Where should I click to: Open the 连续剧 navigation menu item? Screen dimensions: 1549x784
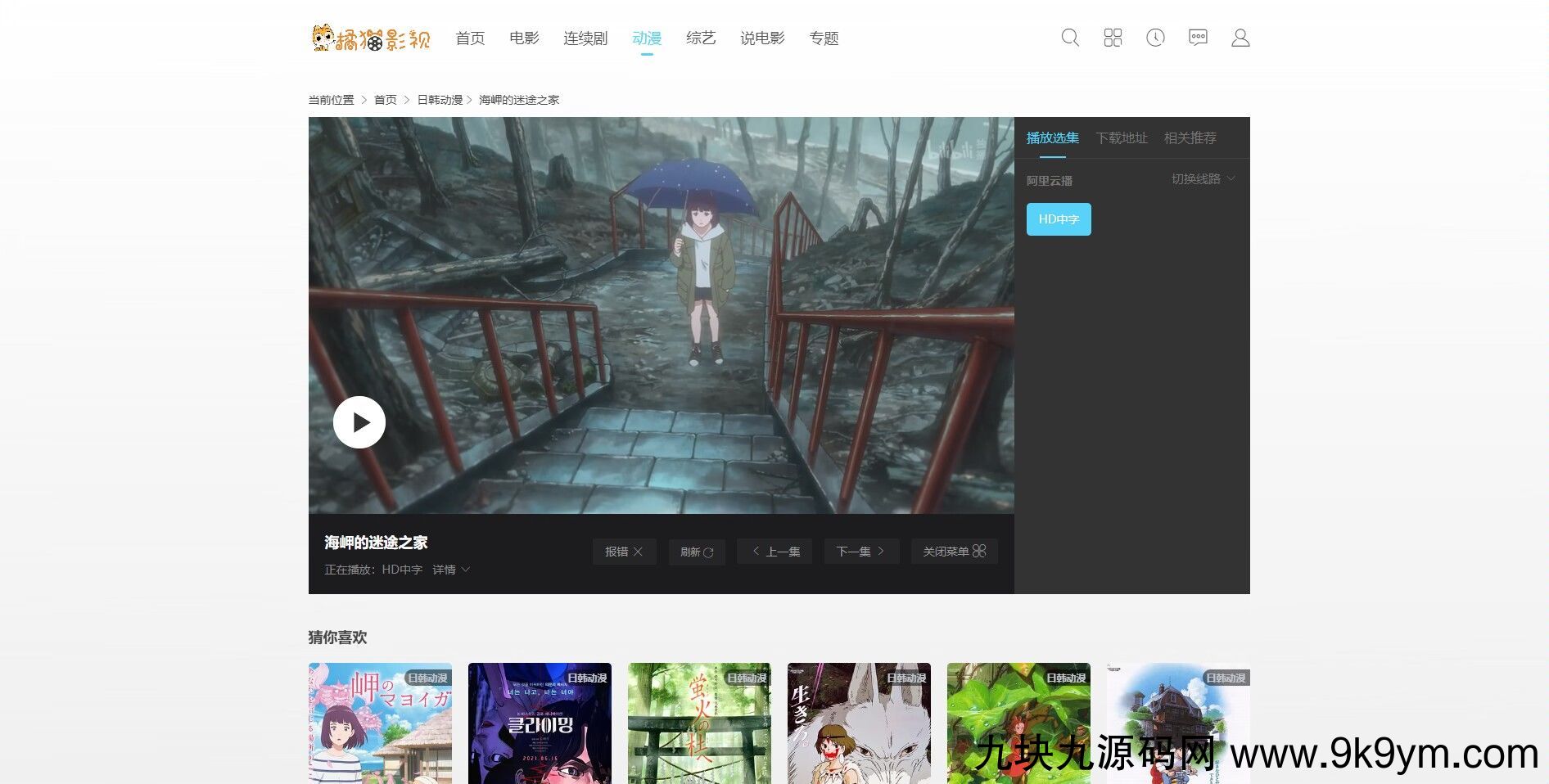(x=585, y=38)
